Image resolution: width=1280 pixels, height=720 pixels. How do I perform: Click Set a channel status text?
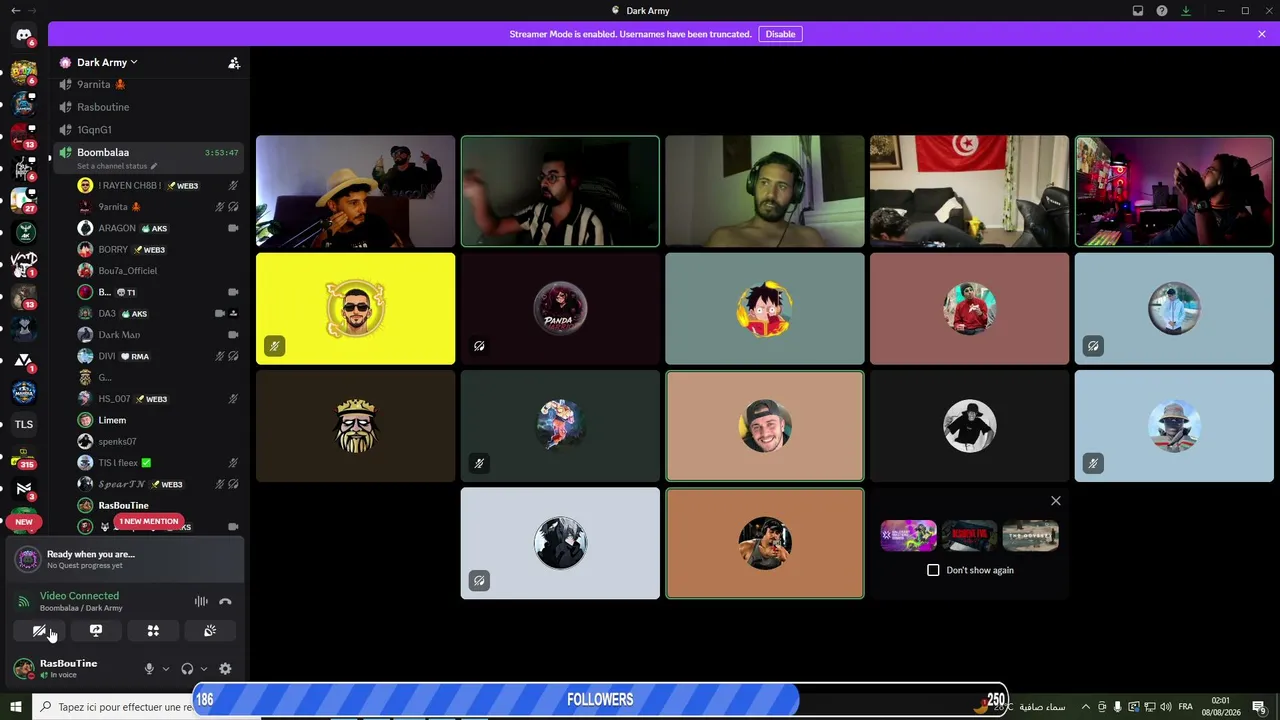[112, 166]
